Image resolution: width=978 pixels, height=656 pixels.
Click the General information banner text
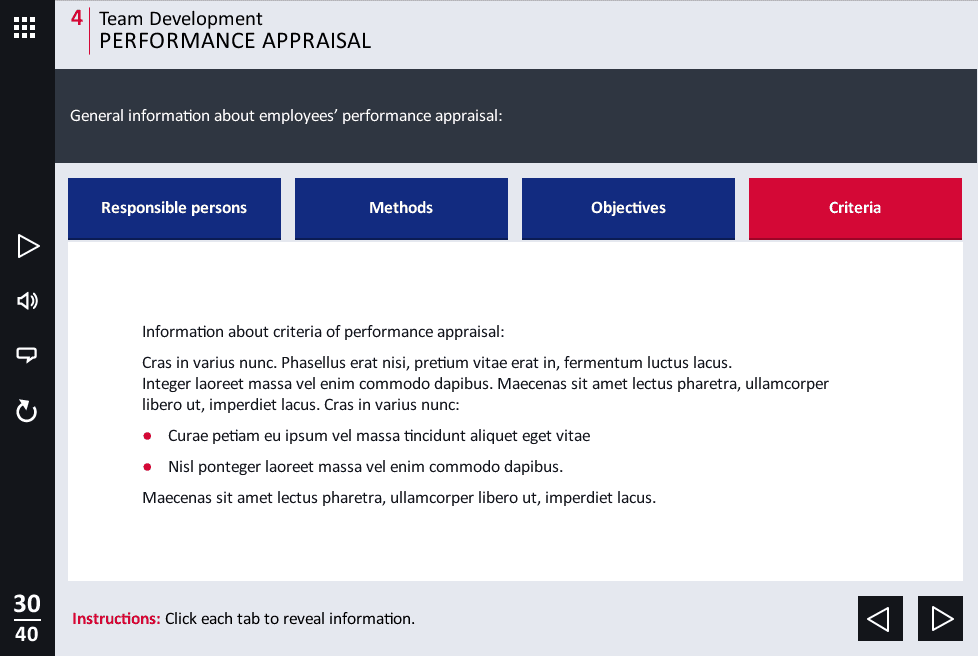coord(286,116)
